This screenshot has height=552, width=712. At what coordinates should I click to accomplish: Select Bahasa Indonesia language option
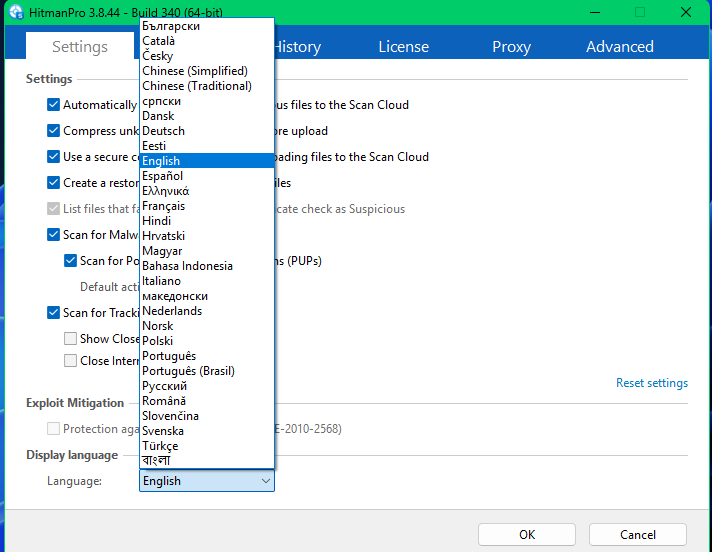click(x=207, y=266)
